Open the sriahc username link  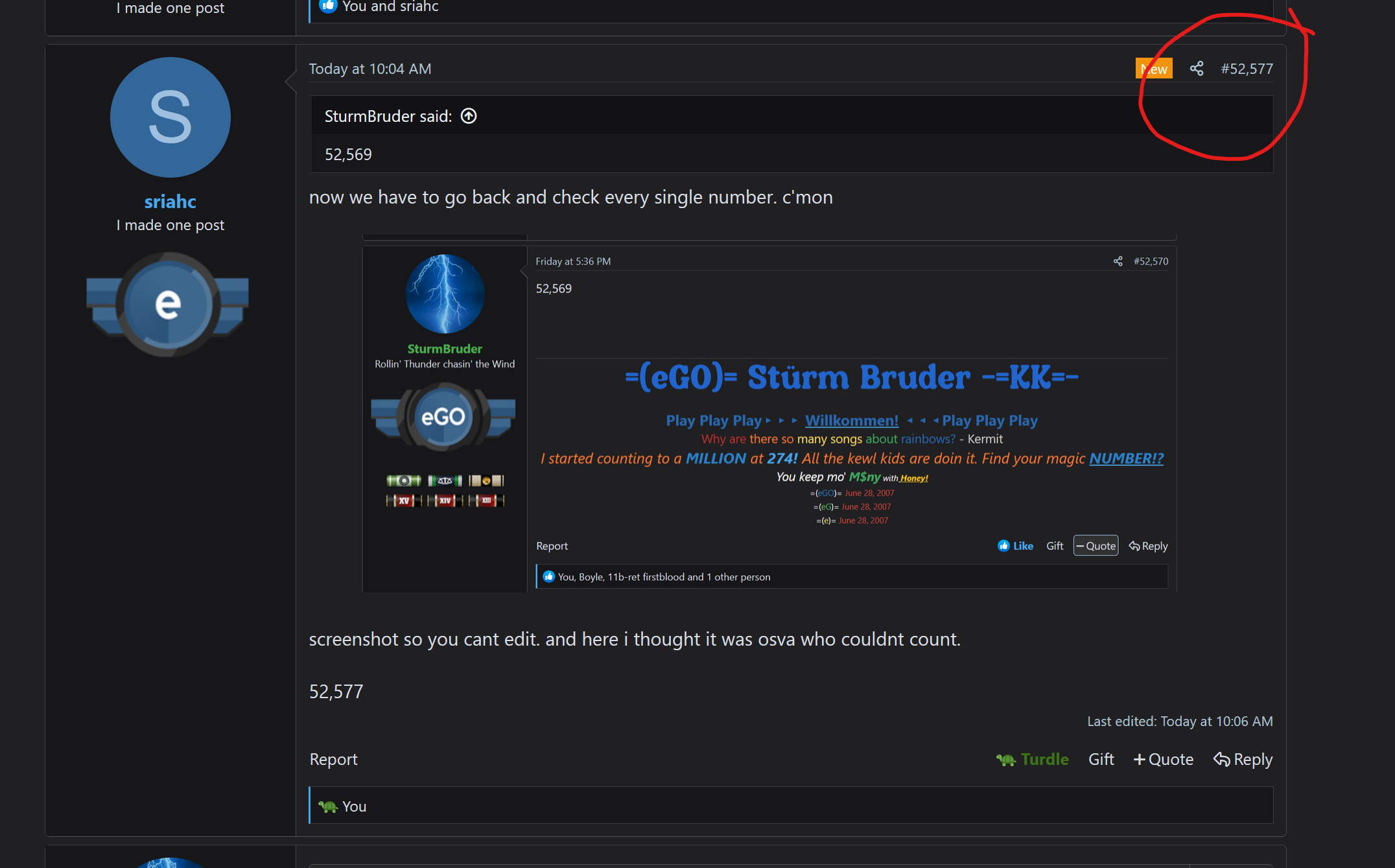[170, 202]
